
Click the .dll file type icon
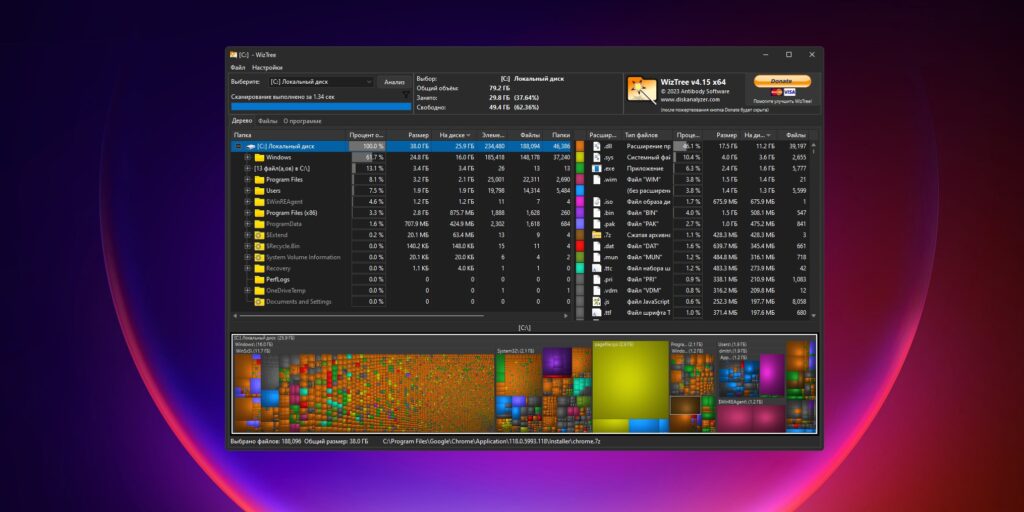(596, 146)
